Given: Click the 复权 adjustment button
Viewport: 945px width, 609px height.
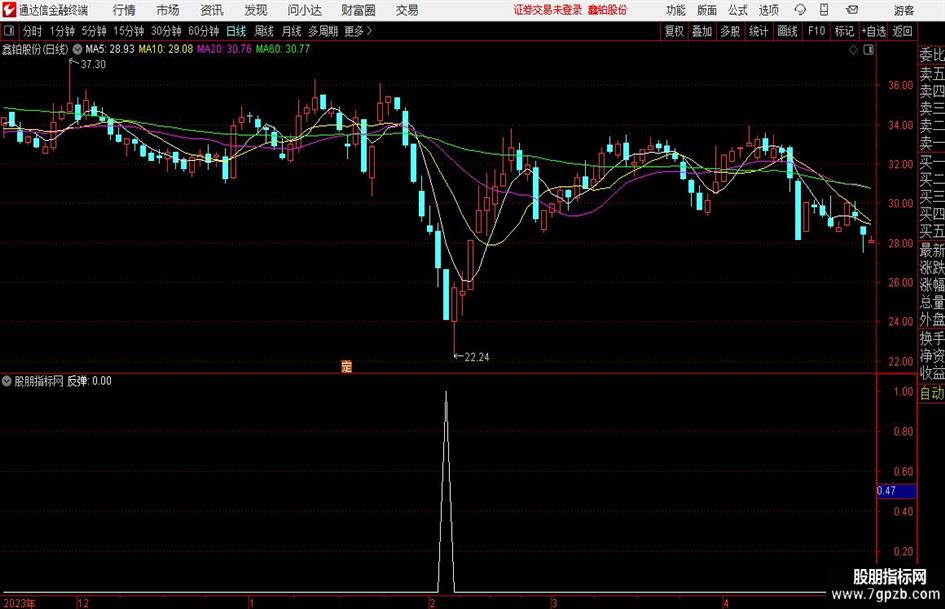Looking at the screenshot, I should click(674, 31).
